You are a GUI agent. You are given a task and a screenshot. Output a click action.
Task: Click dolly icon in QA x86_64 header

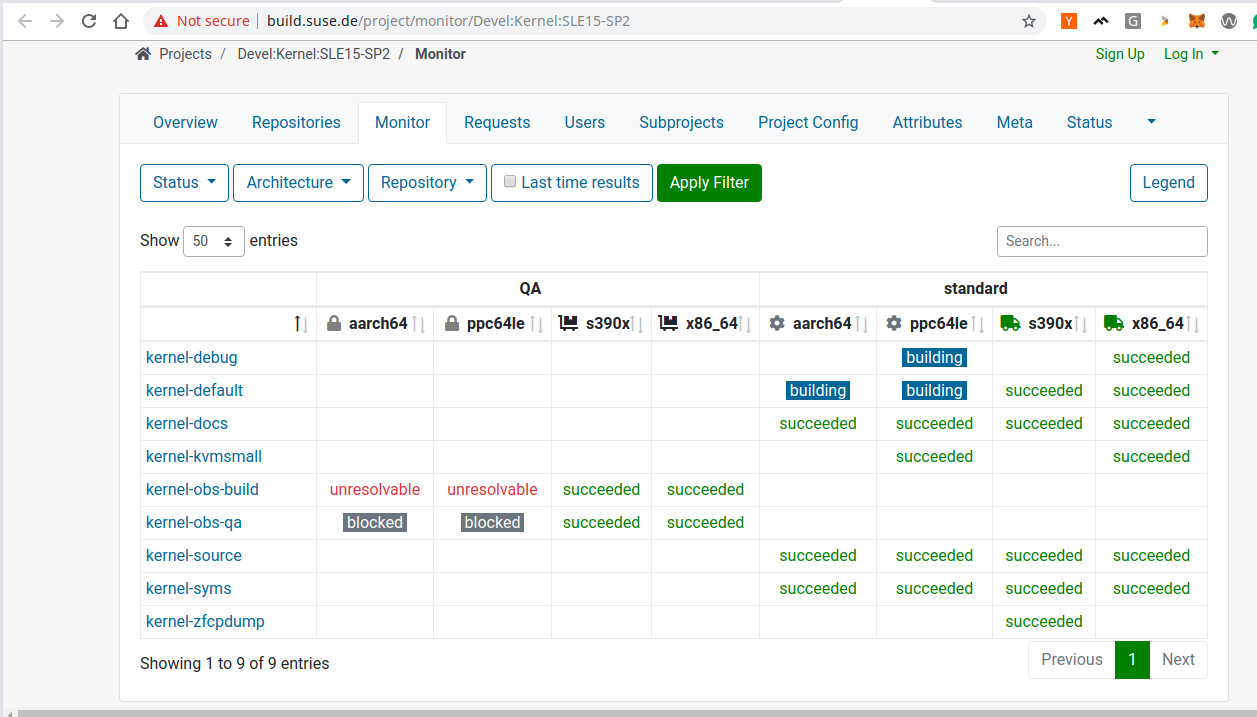pos(669,323)
